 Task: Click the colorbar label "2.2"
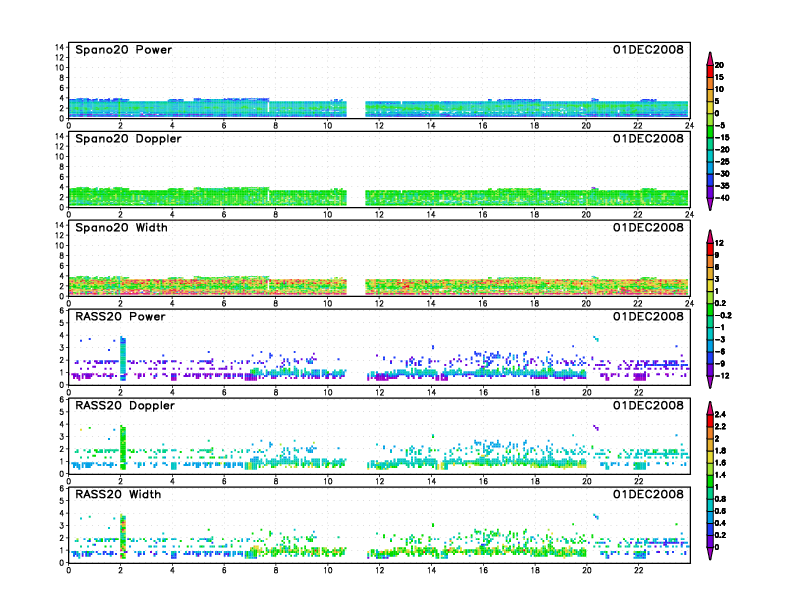[720, 427]
